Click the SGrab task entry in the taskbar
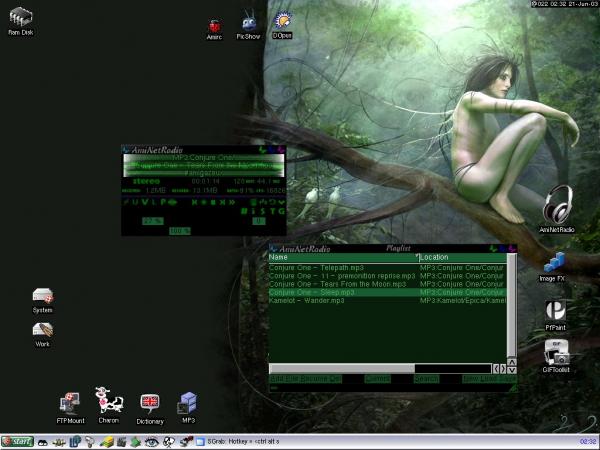The width and height of the screenshot is (600, 450). (238, 442)
